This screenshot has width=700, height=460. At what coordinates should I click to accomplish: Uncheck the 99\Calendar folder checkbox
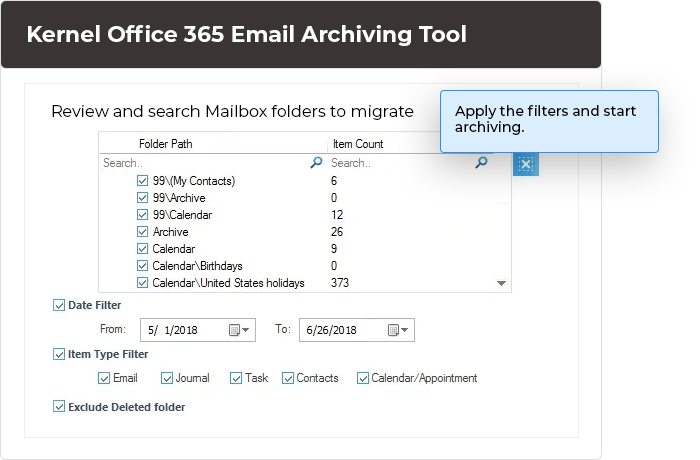[142, 215]
